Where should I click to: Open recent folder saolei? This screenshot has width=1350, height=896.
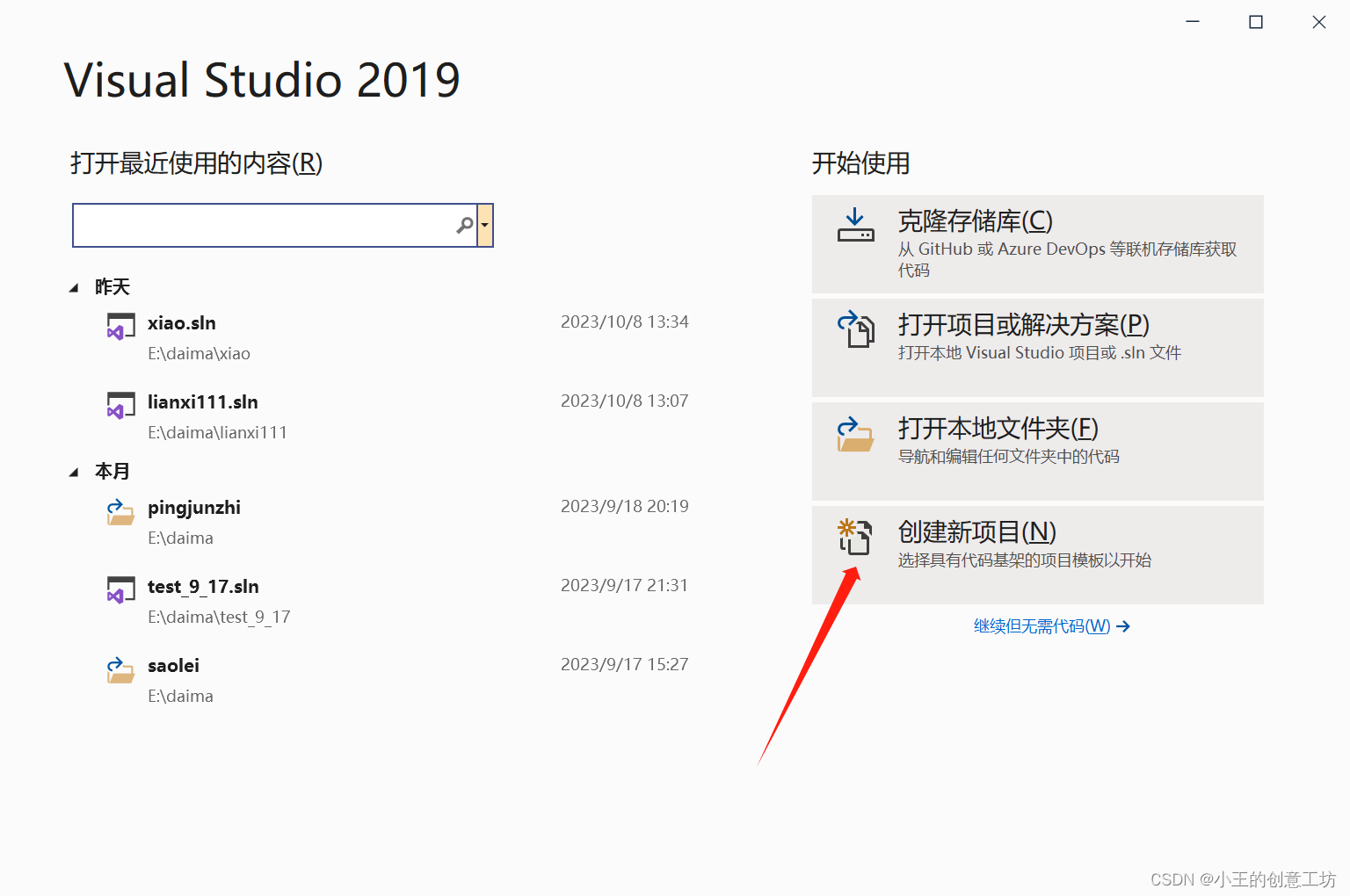coord(173,666)
